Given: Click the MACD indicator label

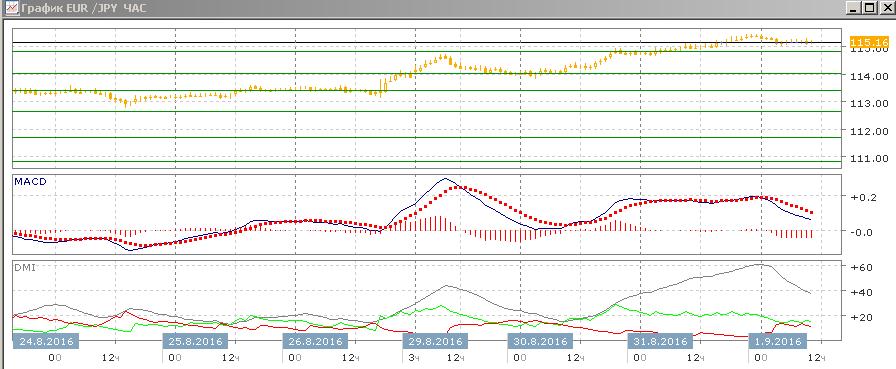Looking at the screenshot, I should point(31,182).
